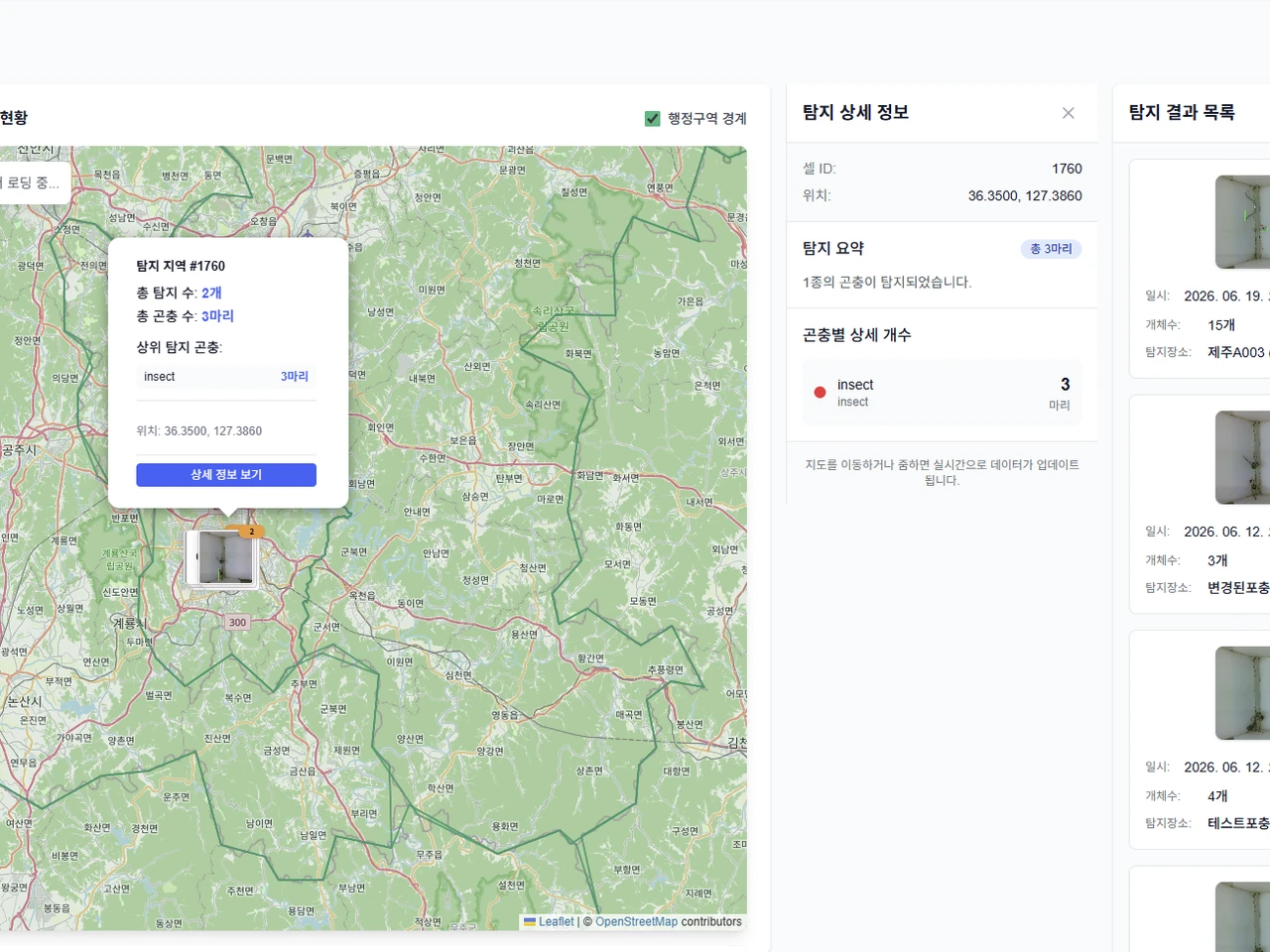Click the 상세 정보 보기 button
The image size is (1270, 952).
226,475
